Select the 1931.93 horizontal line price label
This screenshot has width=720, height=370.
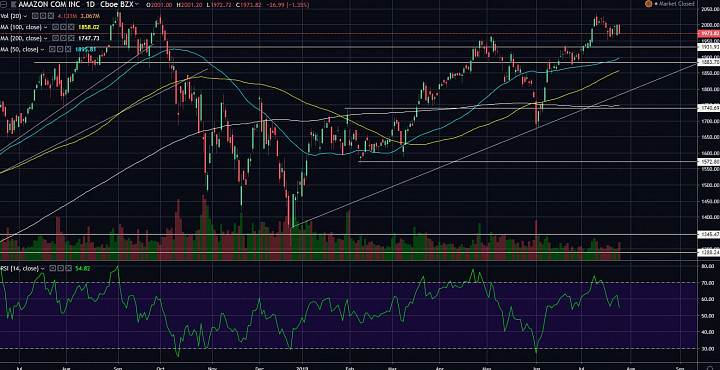pos(708,47)
